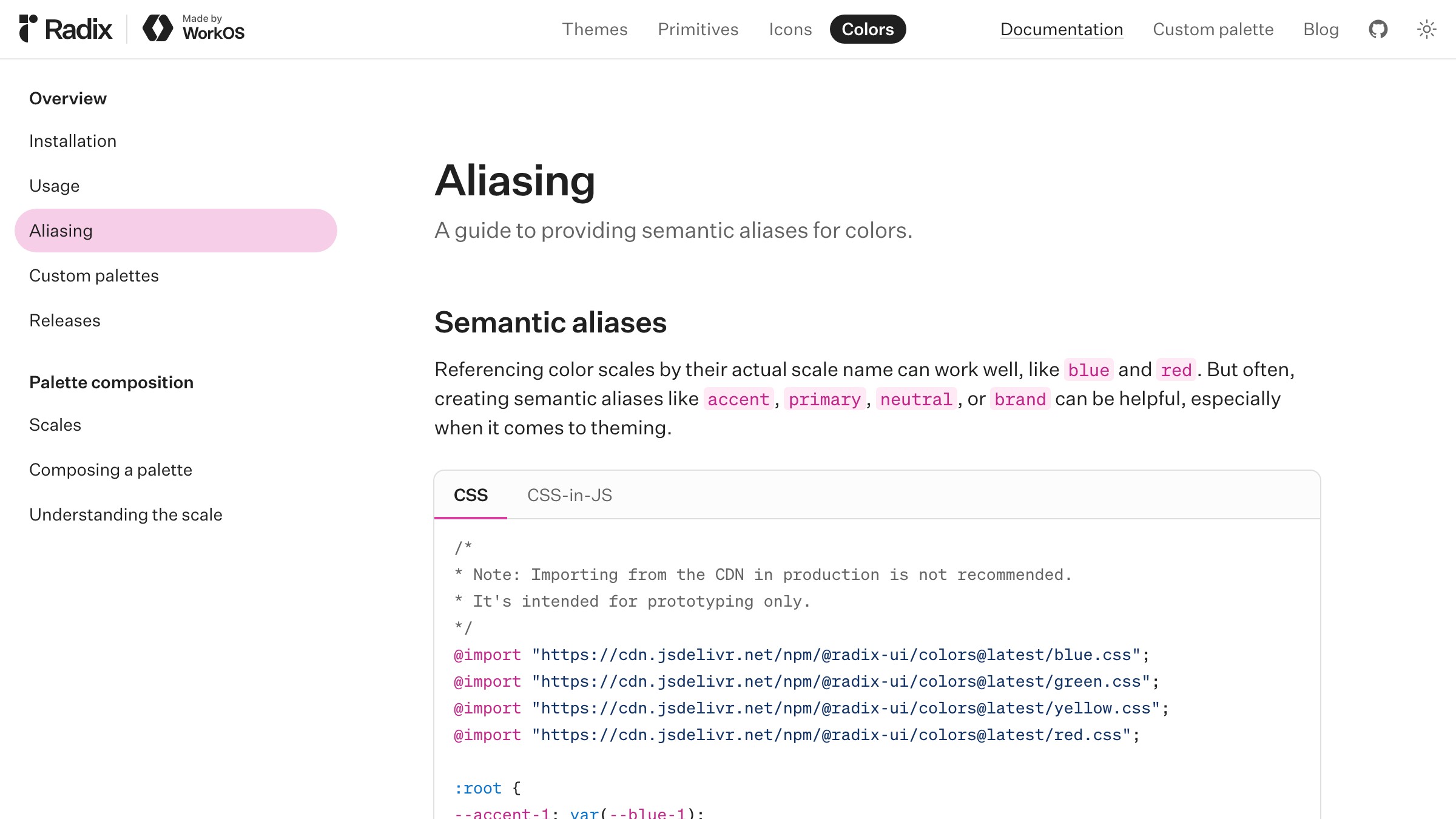This screenshot has width=1456, height=819.
Task: Select the CSS tab in the code block
Action: 471,496
